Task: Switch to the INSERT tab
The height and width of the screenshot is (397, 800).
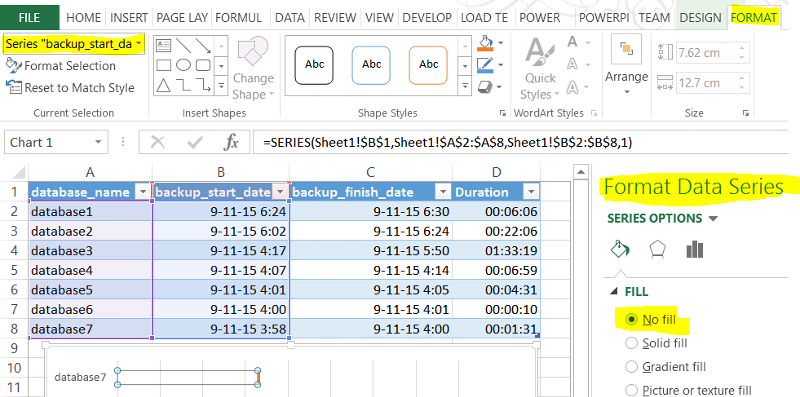Action: pyautogui.click(x=130, y=18)
